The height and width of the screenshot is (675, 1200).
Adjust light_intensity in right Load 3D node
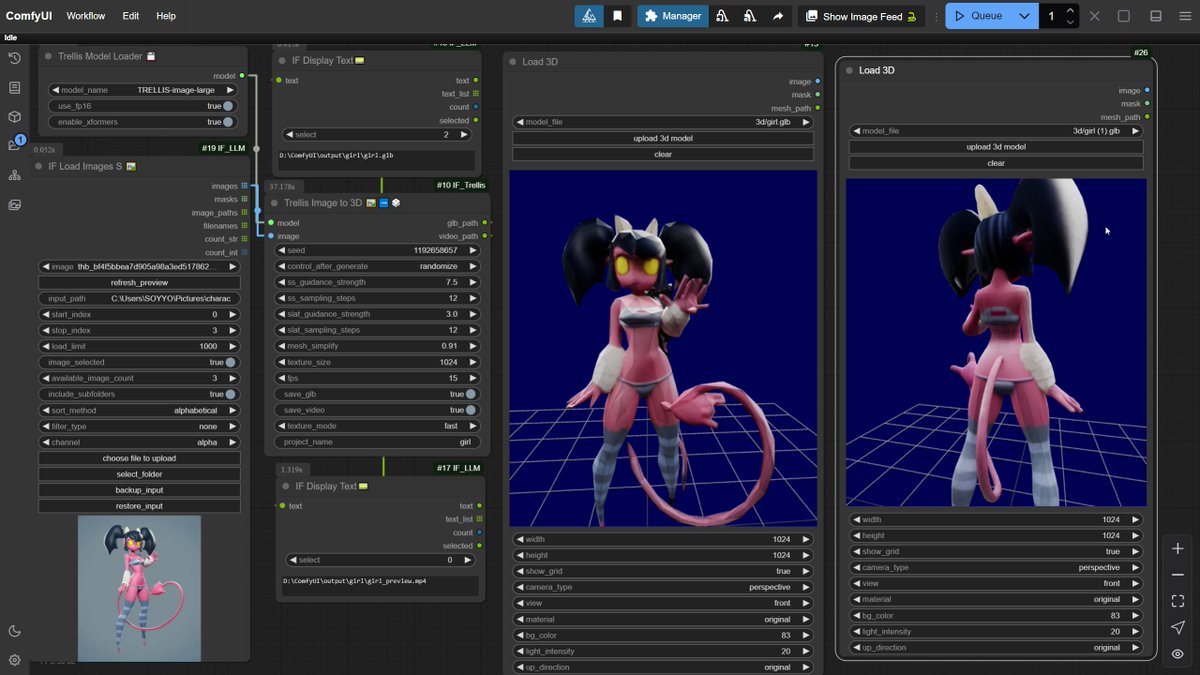pos(996,631)
